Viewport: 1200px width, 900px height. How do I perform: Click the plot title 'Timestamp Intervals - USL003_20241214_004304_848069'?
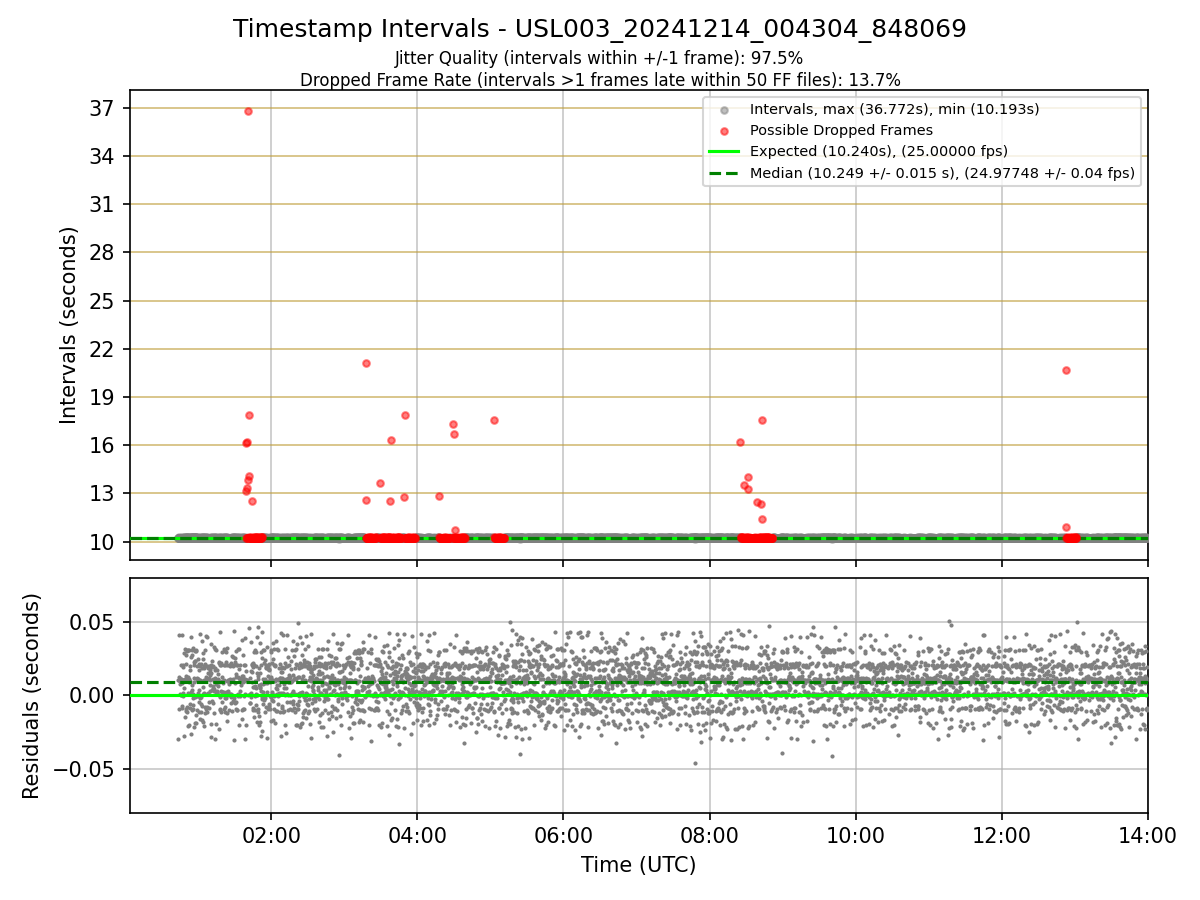[600, 29]
